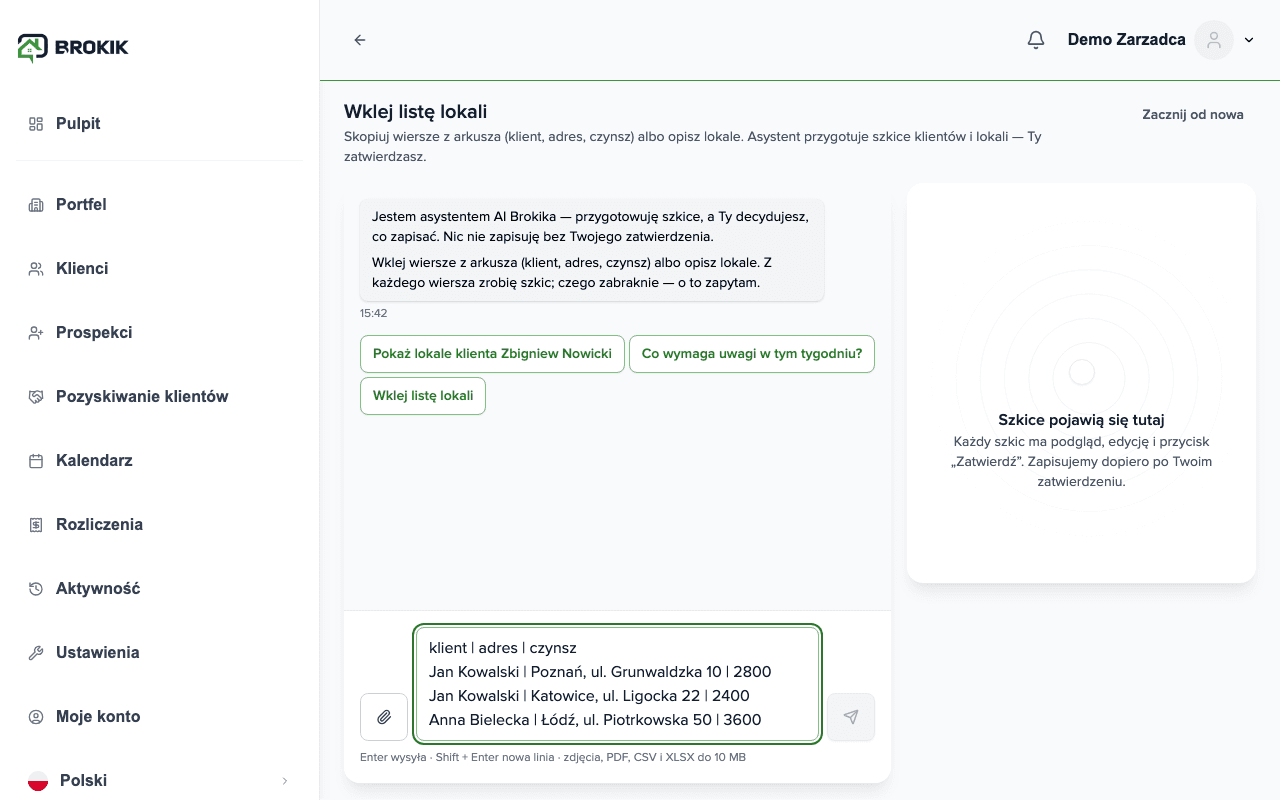Click 'Pokaż lokale klienta Zbigniew Nowicki' suggestion
Image resolution: width=1280 pixels, height=800 pixels.
[x=492, y=354]
